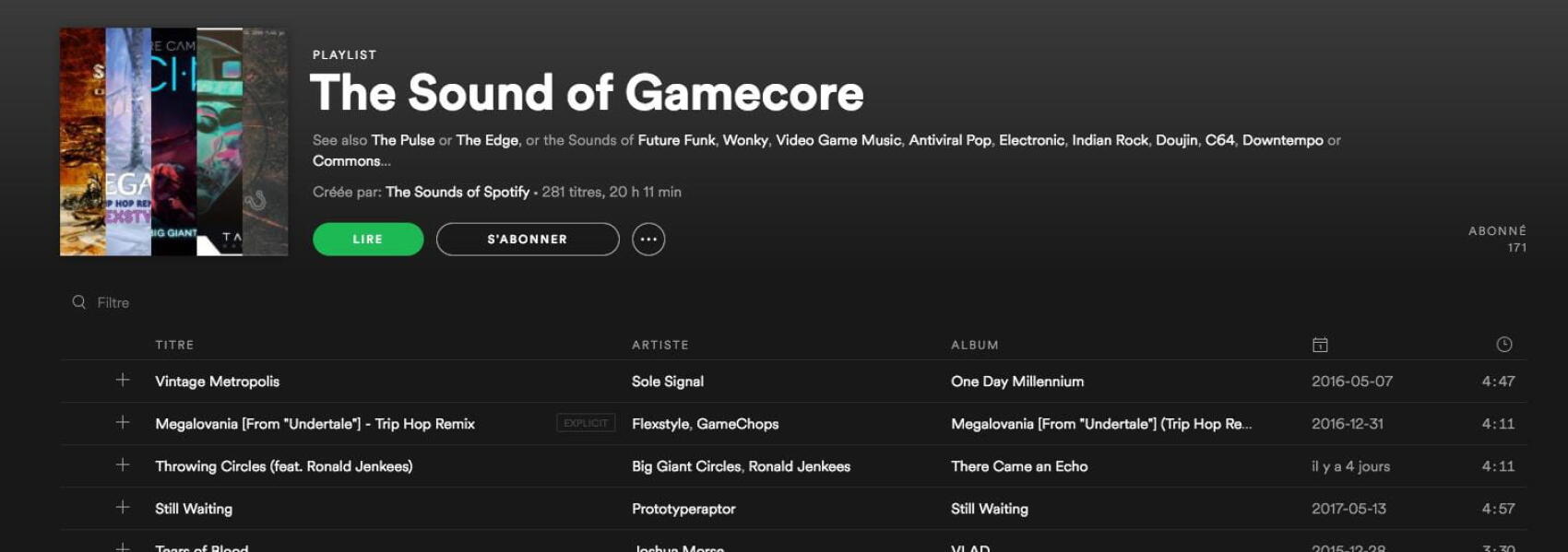1568x552 pixels.
Task: Open album There Came an Echo
Action: (x=1019, y=466)
